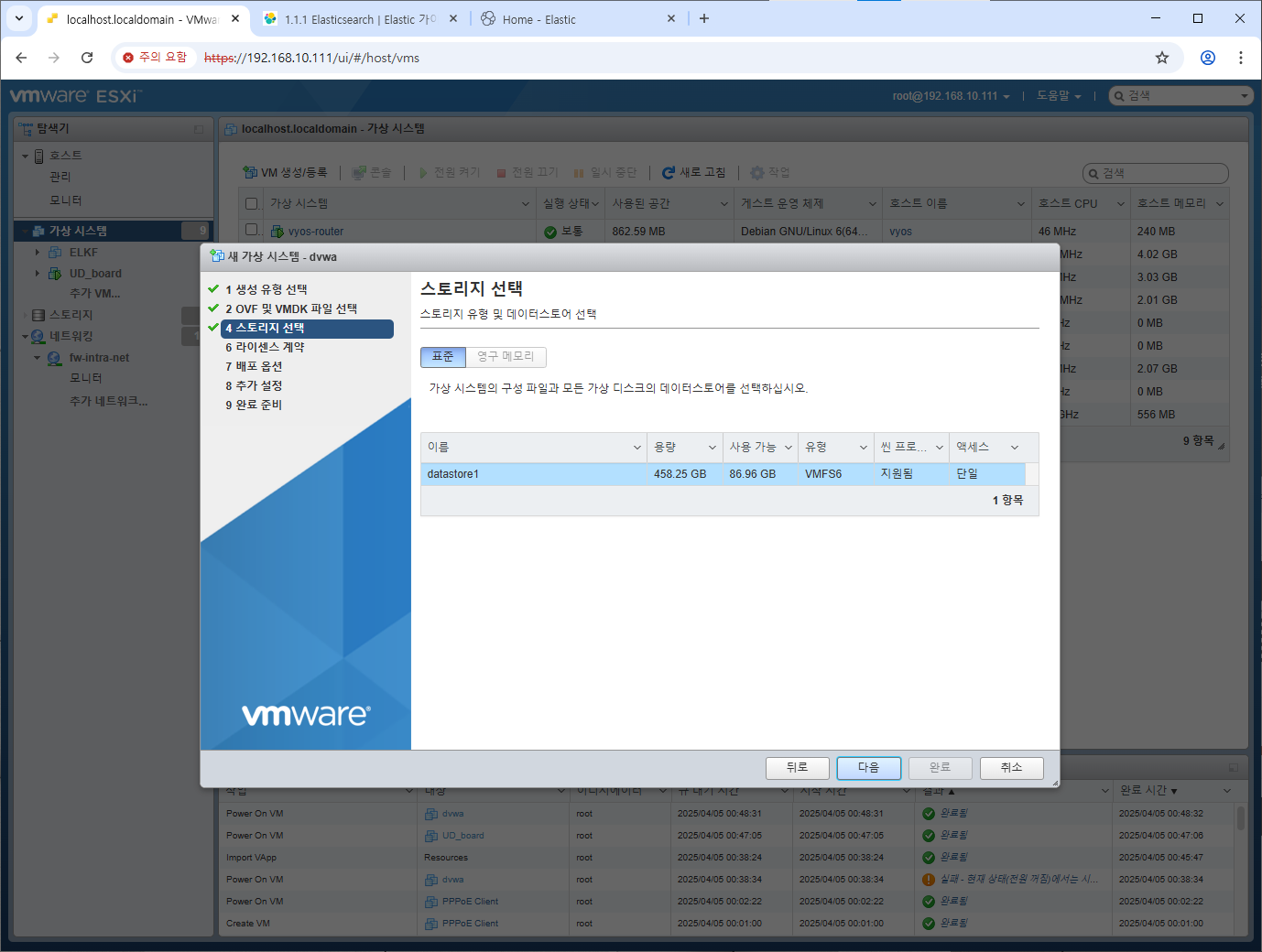1262x952 pixels.
Task: Click the Refresh button in the VM toolbar
Action: [693, 172]
